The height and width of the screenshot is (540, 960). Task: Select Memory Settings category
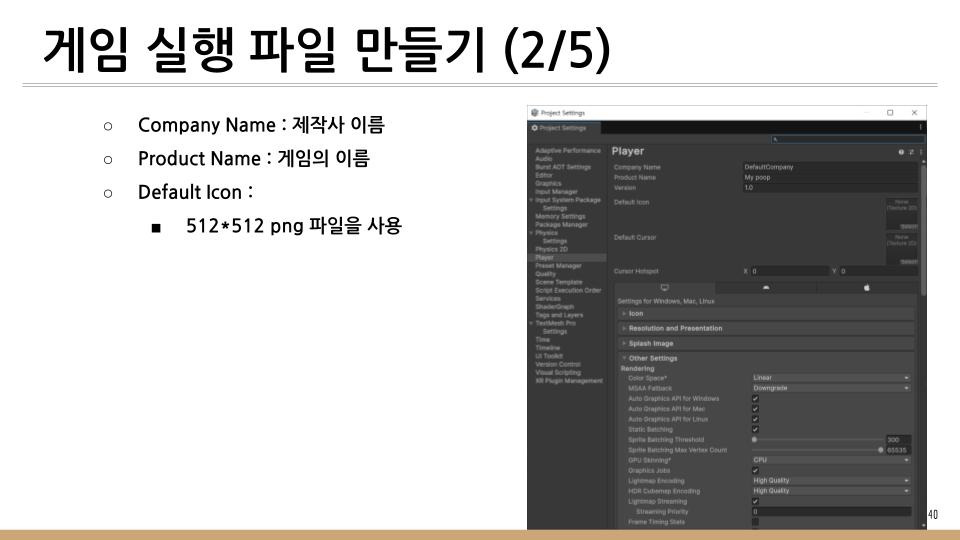560,216
